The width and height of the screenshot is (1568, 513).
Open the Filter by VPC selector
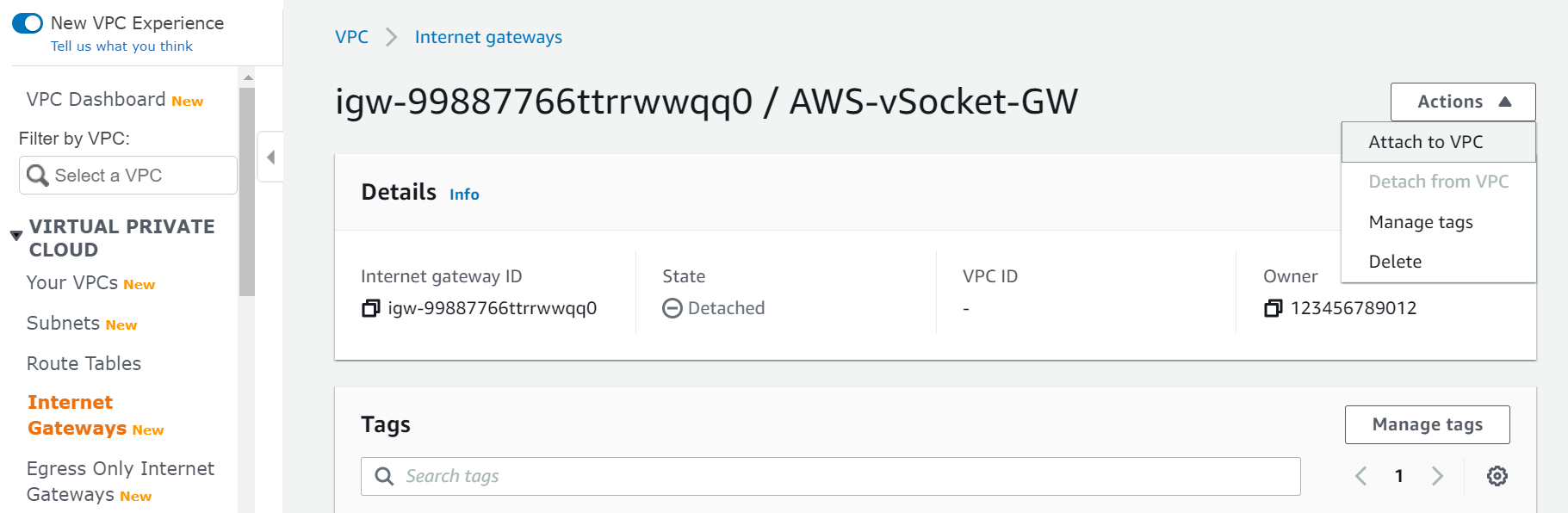pos(127,175)
